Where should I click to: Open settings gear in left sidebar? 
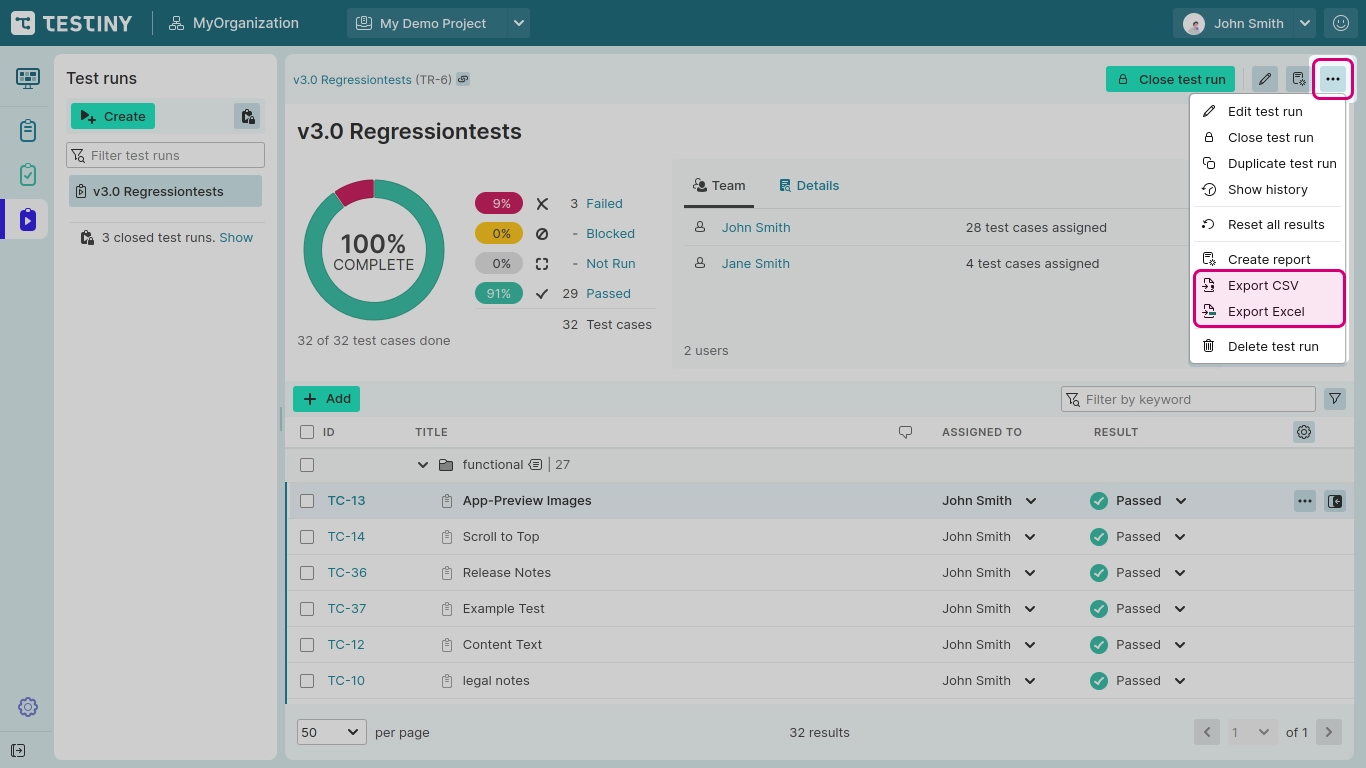coord(28,707)
